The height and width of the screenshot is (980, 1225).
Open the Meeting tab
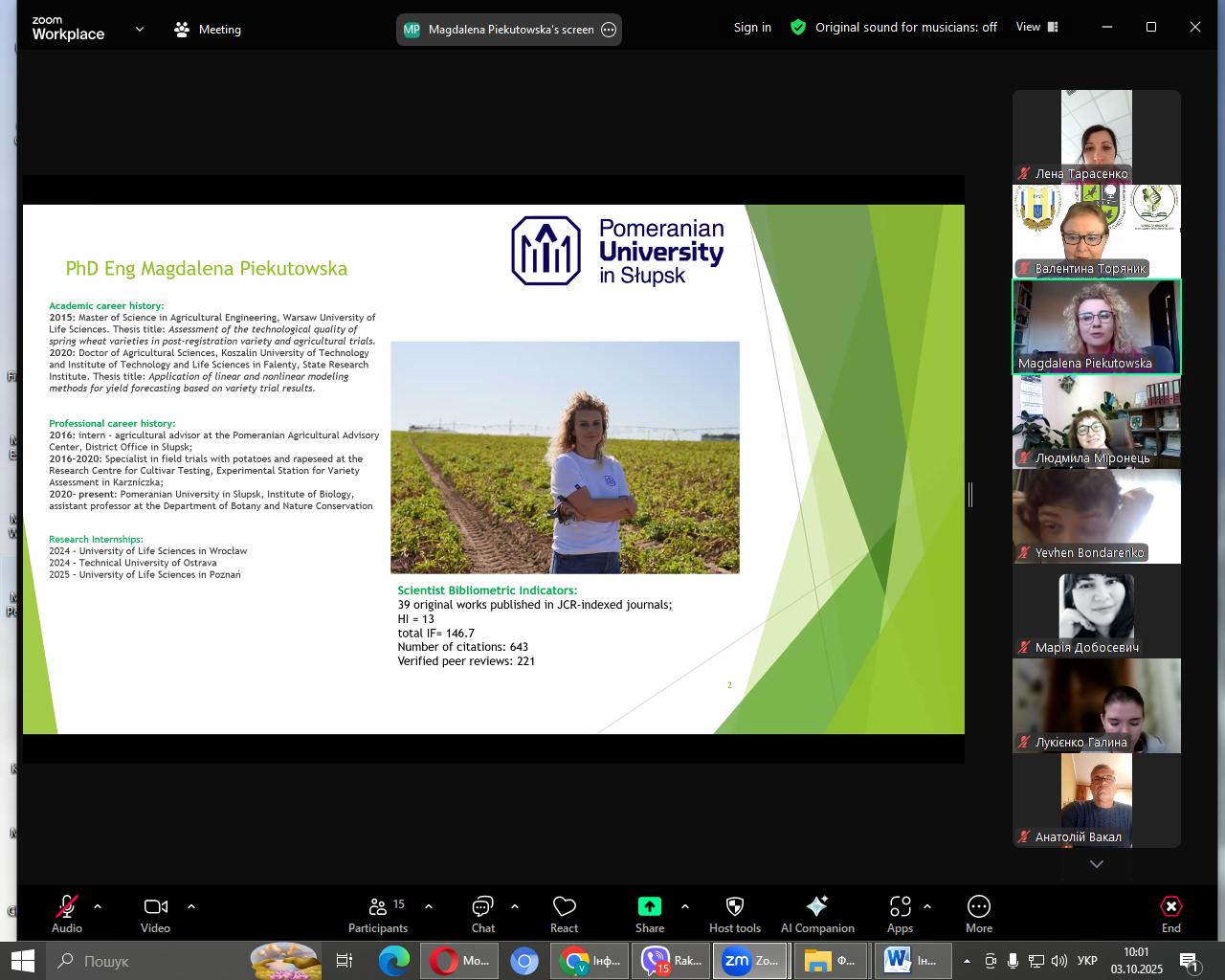[208, 30]
